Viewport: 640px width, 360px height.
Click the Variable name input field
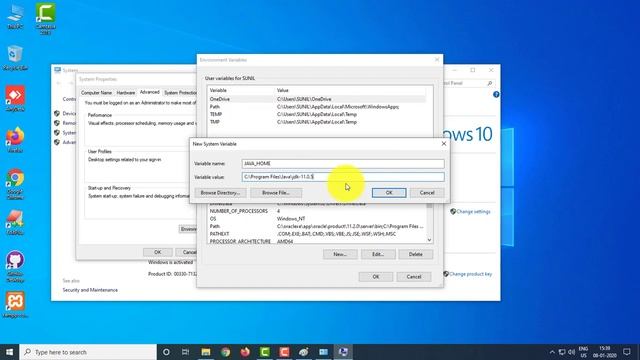pos(343,163)
